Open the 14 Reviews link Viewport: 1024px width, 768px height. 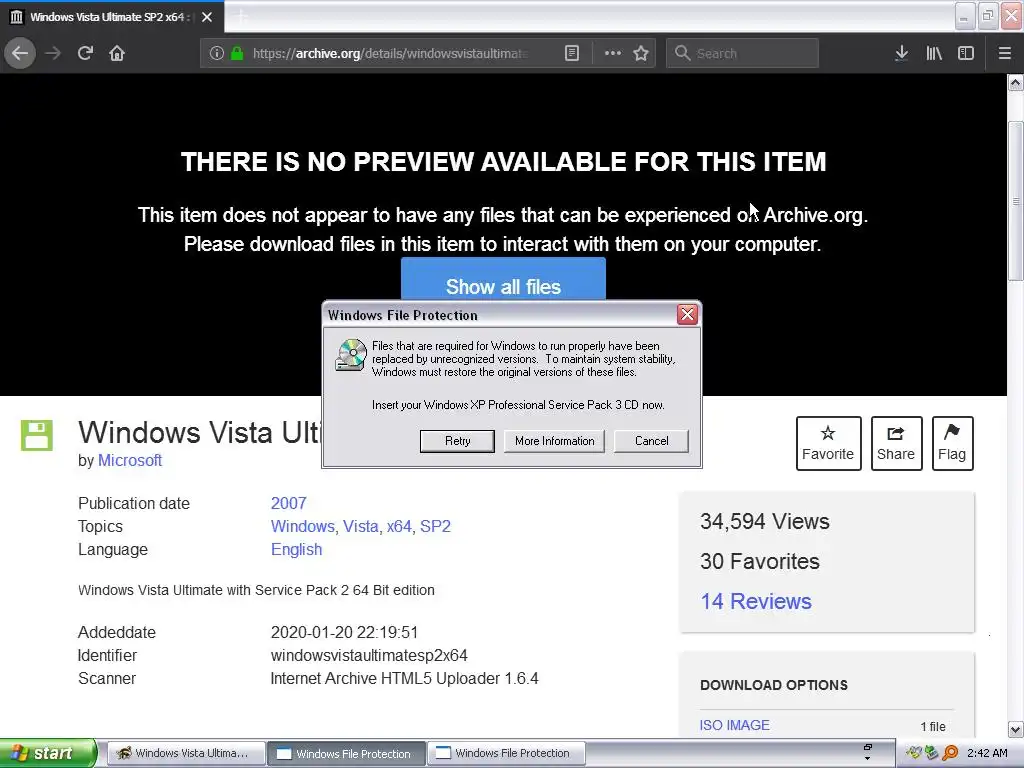click(x=756, y=601)
